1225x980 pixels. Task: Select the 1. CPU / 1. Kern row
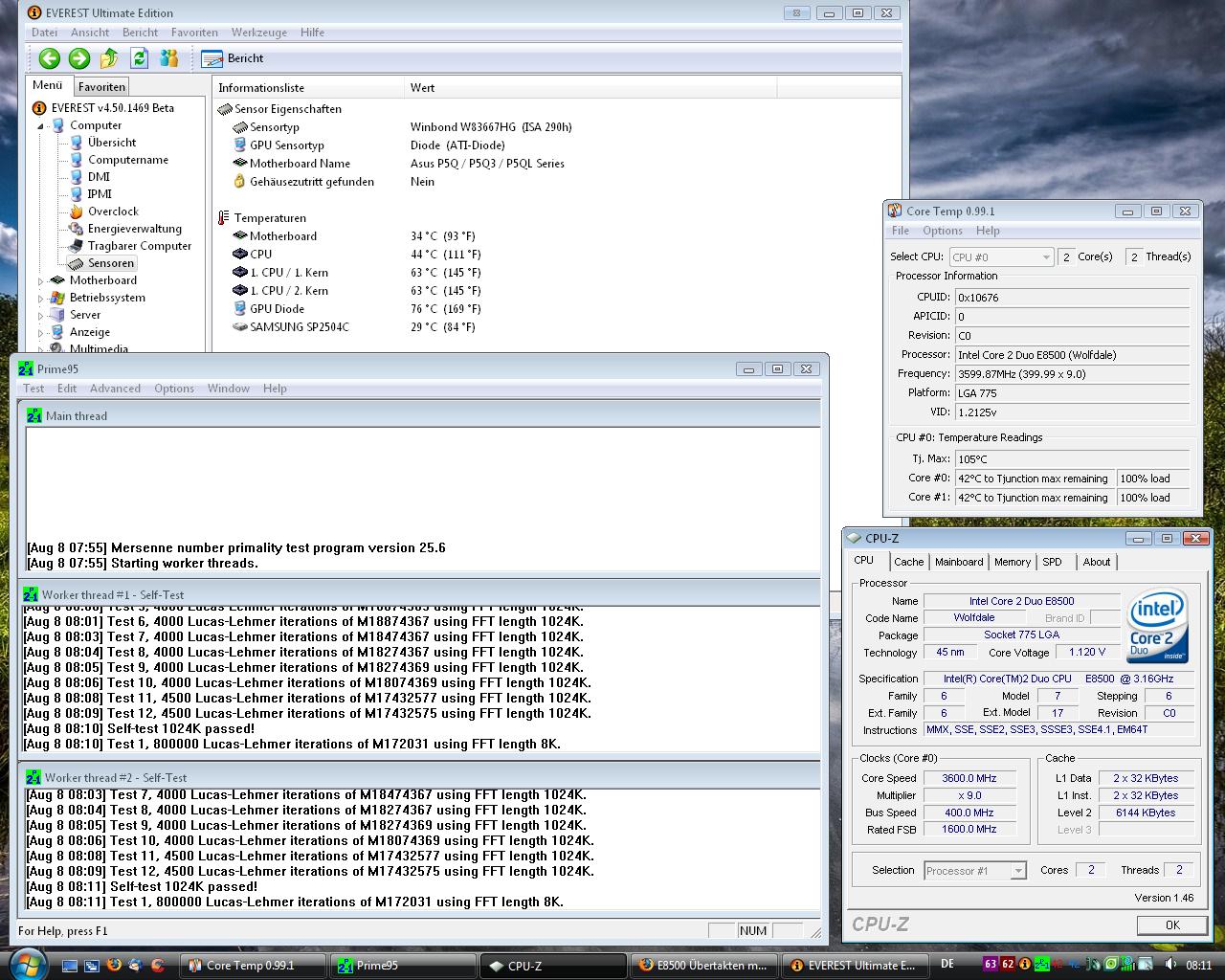click(555, 273)
